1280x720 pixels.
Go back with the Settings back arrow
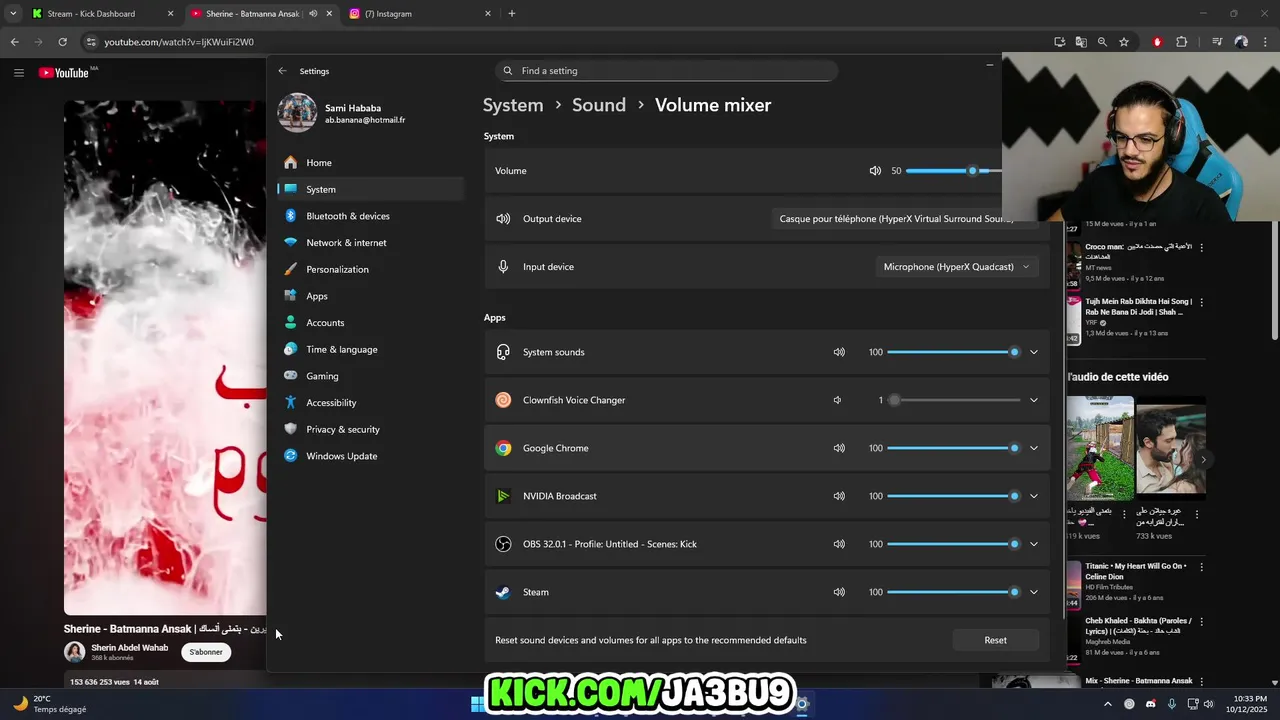coord(282,71)
